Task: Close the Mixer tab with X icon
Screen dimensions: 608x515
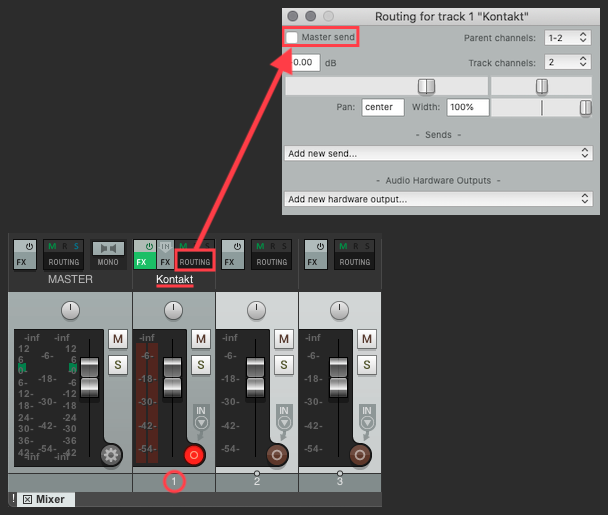Action: pyautogui.click(x=27, y=499)
